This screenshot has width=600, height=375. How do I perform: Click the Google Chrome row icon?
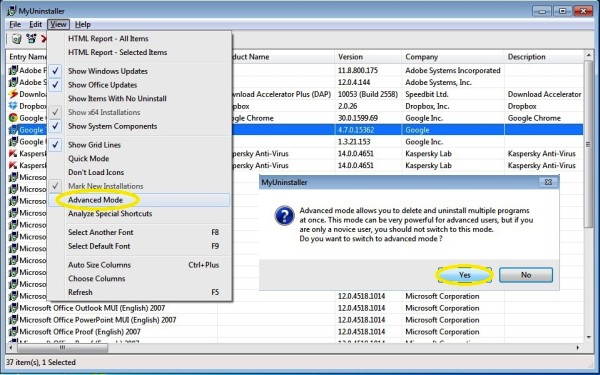(13, 118)
